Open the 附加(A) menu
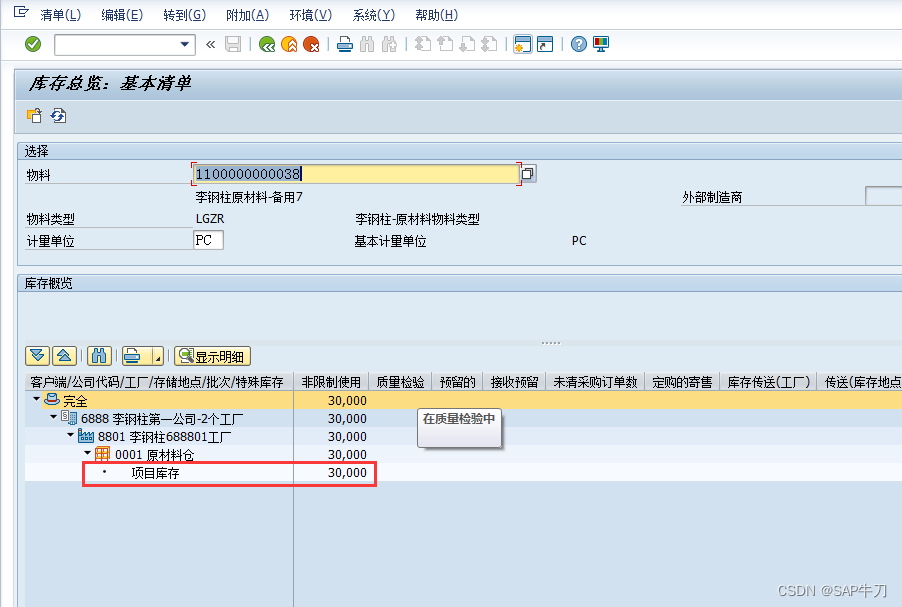 tap(247, 16)
